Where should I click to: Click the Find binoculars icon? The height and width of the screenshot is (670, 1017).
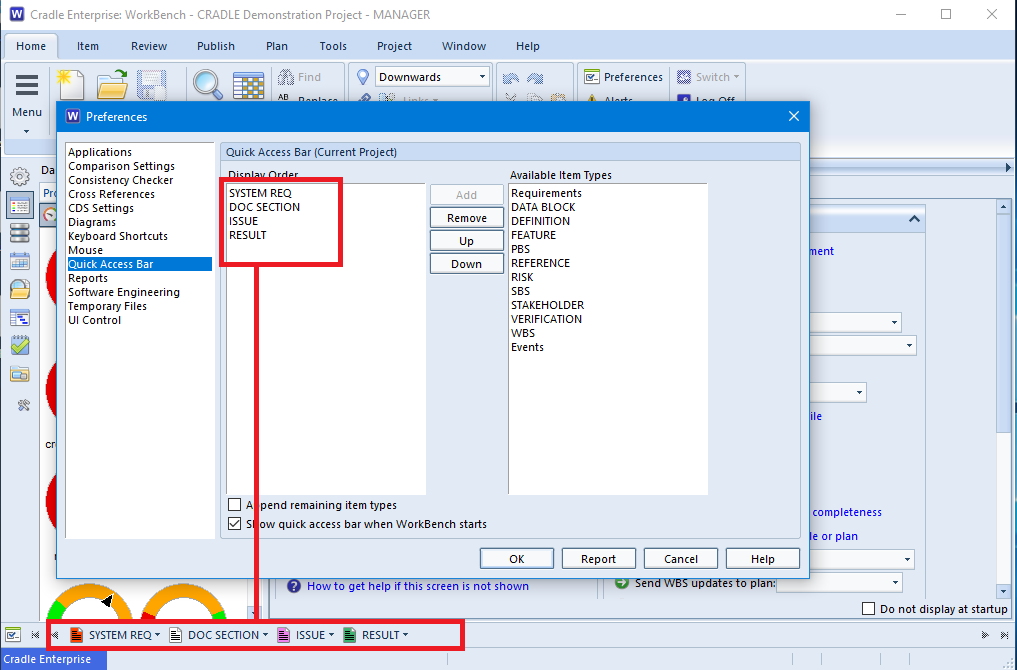click(x=285, y=77)
